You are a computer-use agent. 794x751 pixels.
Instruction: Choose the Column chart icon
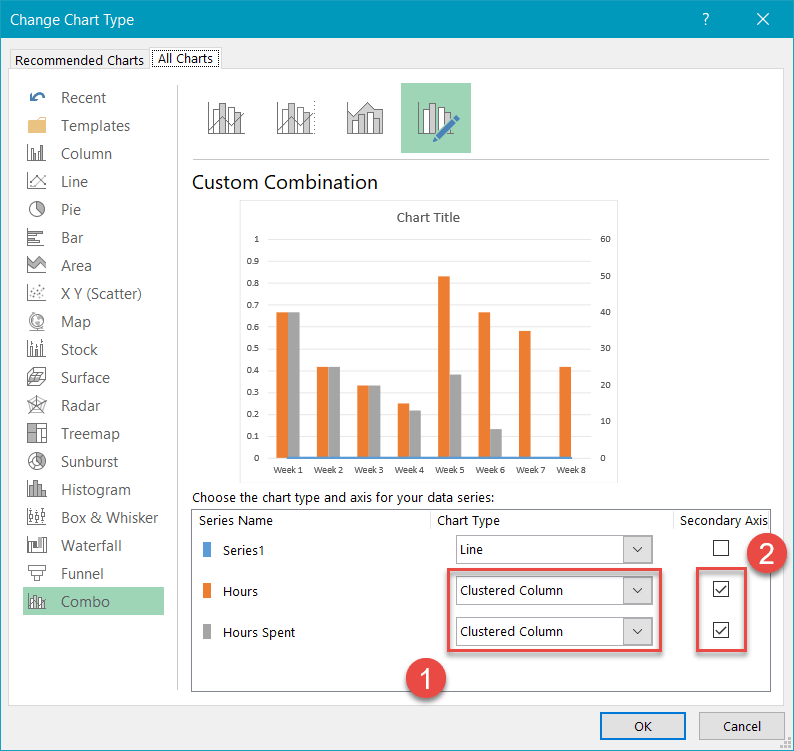[36, 153]
